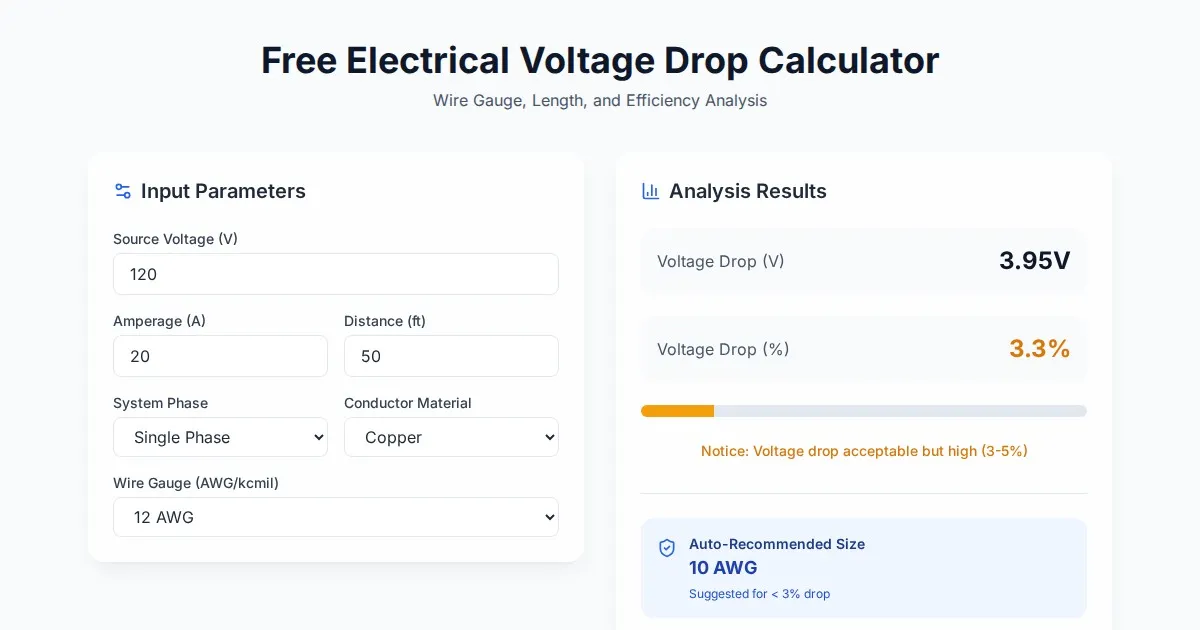
Task: Click the Suggested for < 3% drop text
Action: coord(759,594)
